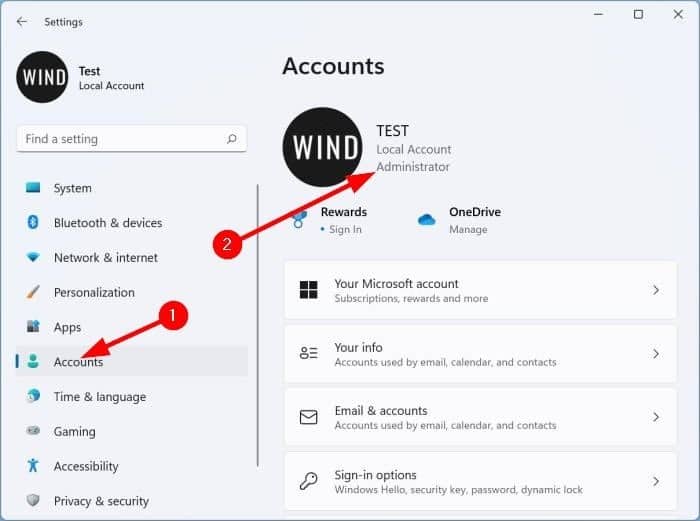Click the Rewards Sign In link
The image size is (700, 521).
pyautogui.click(x=345, y=229)
